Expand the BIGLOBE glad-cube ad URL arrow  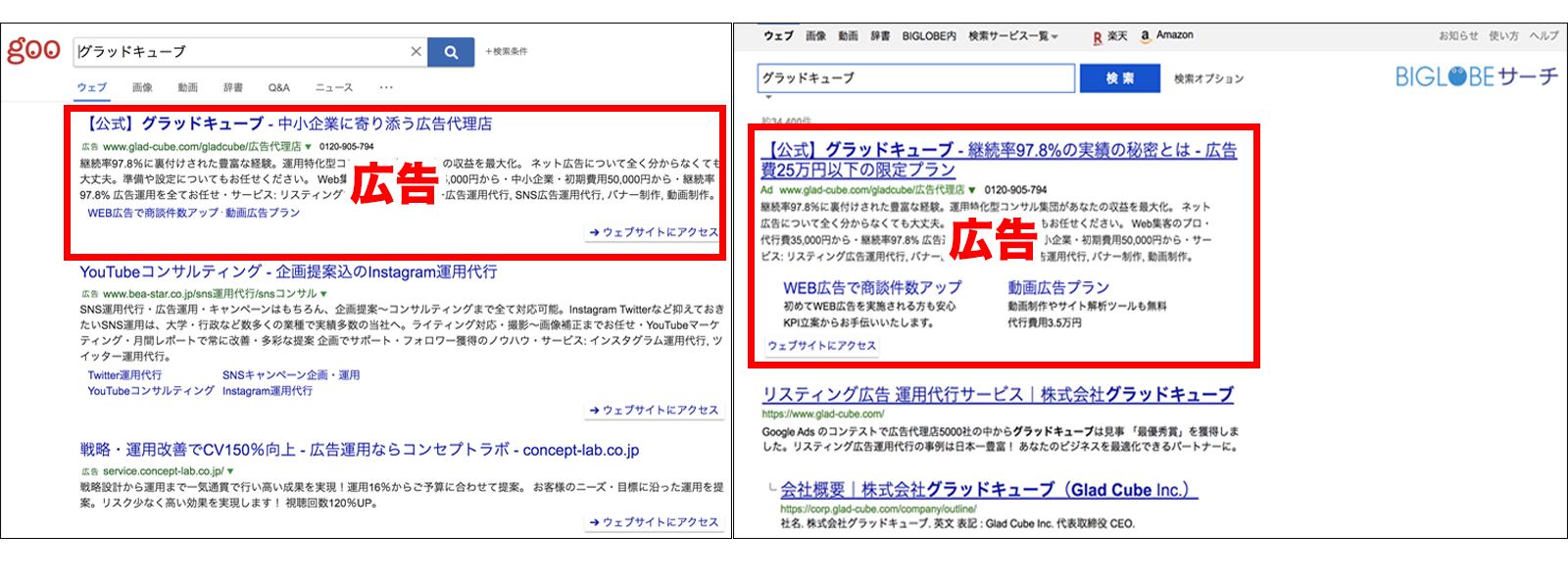pos(972,190)
